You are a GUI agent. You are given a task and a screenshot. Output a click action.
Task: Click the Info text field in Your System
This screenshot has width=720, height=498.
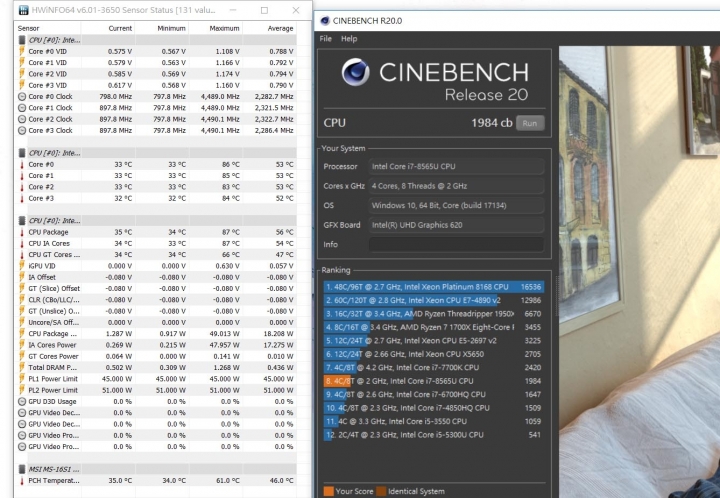(x=456, y=243)
